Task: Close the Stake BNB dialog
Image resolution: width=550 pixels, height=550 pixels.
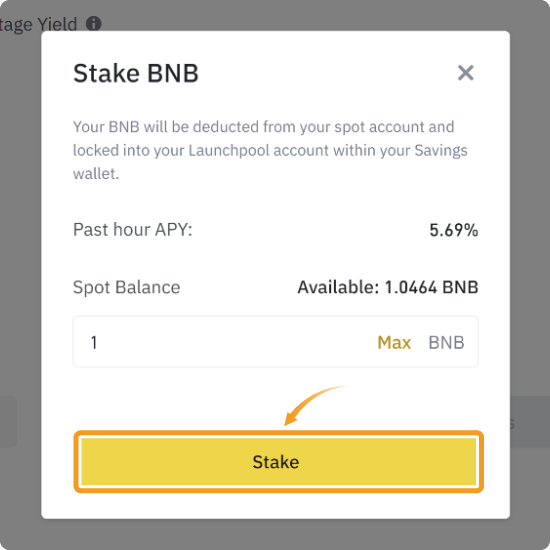Action: tap(465, 73)
